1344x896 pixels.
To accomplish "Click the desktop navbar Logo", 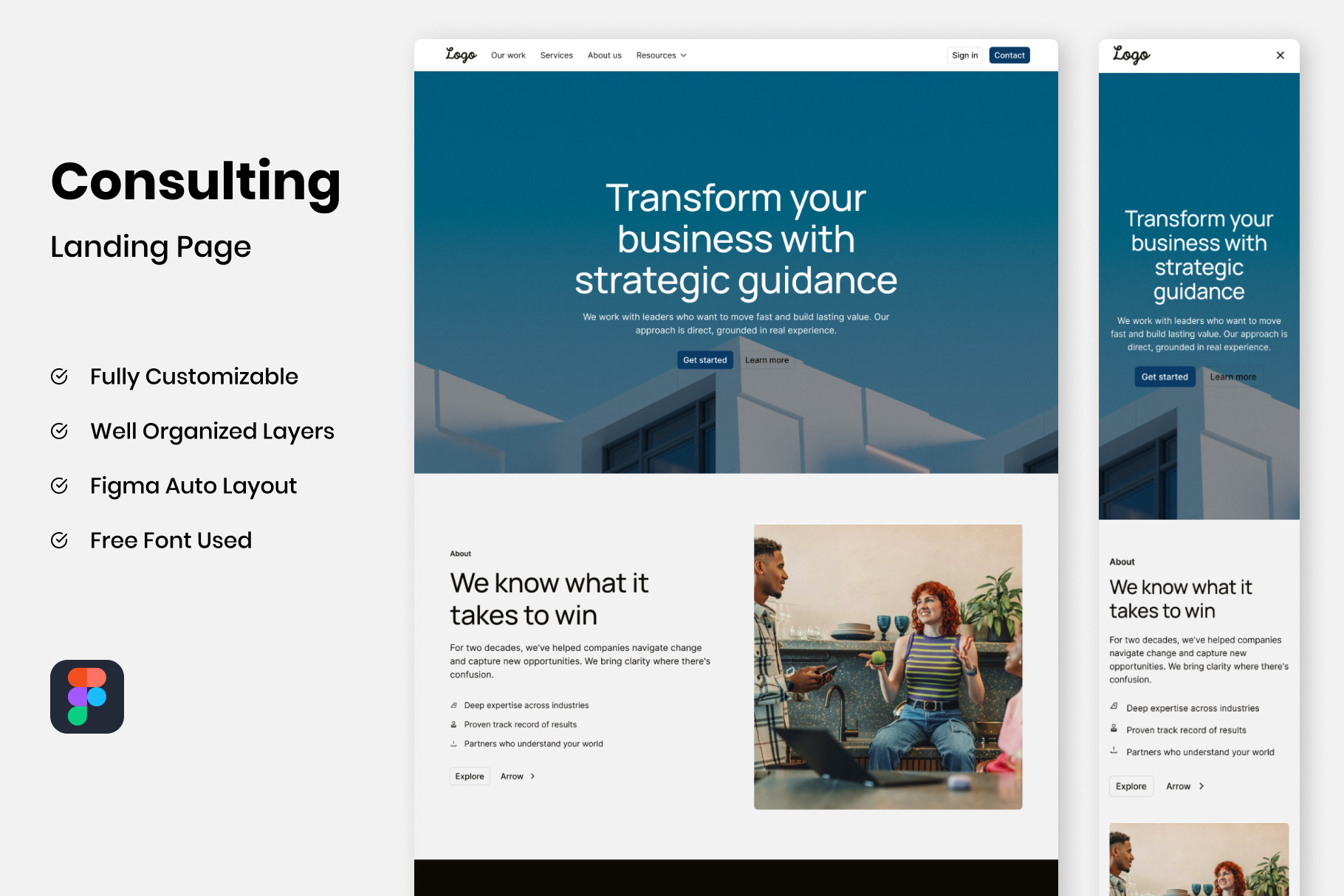I will (461, 55).
